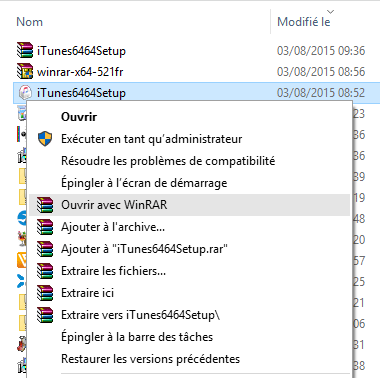Click WinRAR icon beside Extraire ici

(45, 293)
